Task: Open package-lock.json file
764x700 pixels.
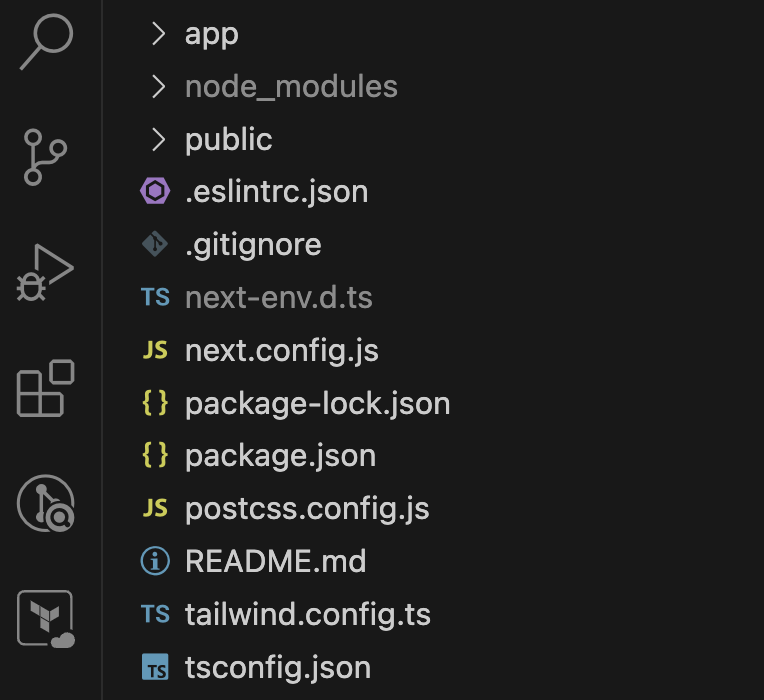Action: click(318, 403)
